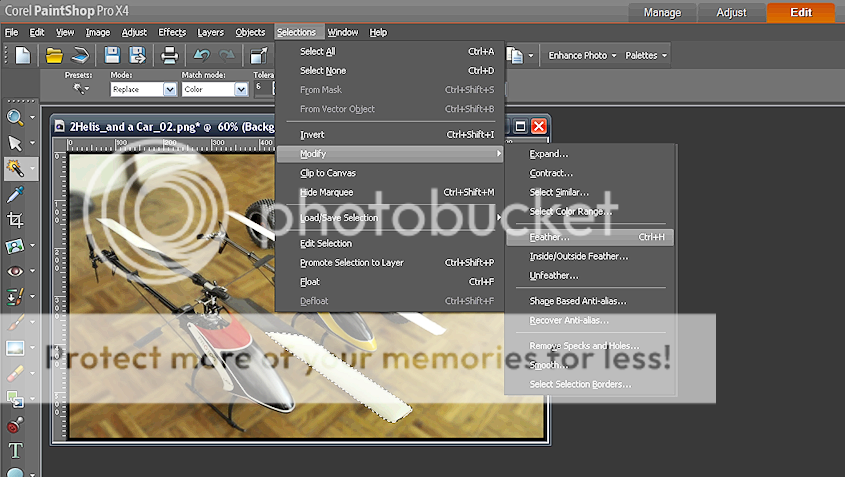The height and width of the screenshot is (477, 845).
Task: Switch to the Manage workspace tab
Action: [x=662, y=13]
